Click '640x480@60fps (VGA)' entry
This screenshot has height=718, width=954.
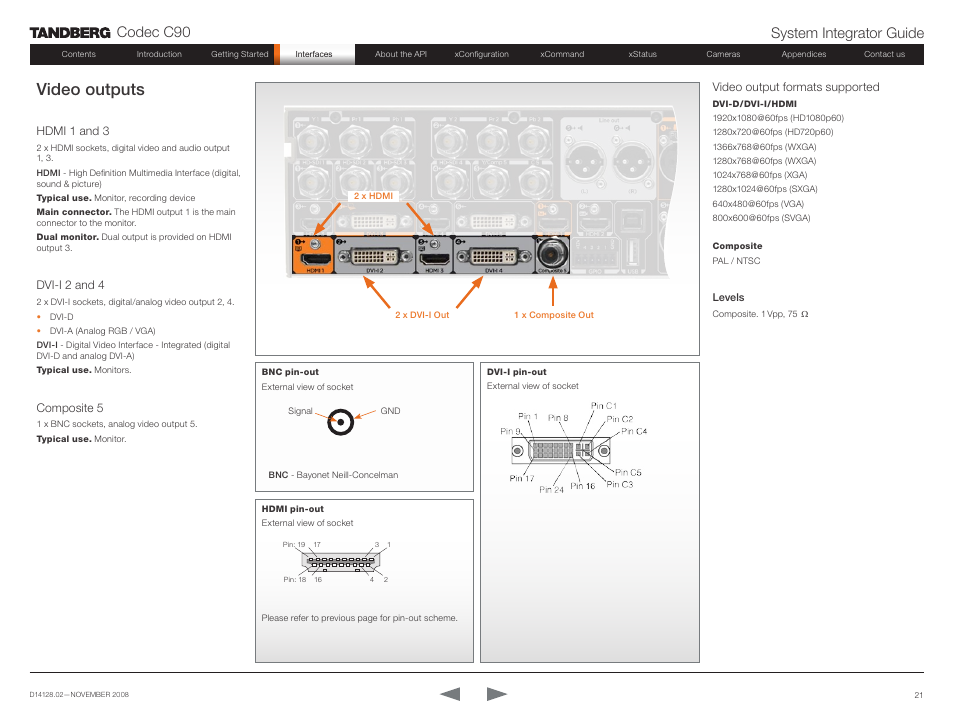click(758, 204)
